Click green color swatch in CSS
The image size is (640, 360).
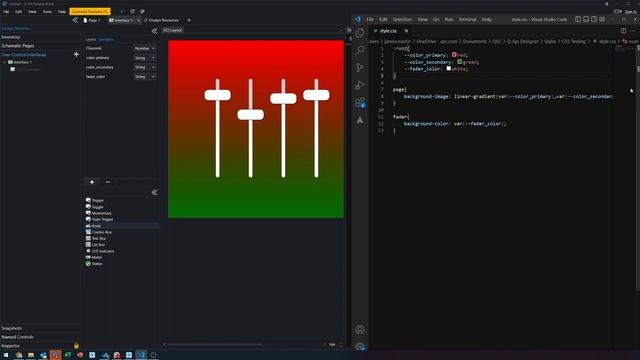click(x=460, y=62)
